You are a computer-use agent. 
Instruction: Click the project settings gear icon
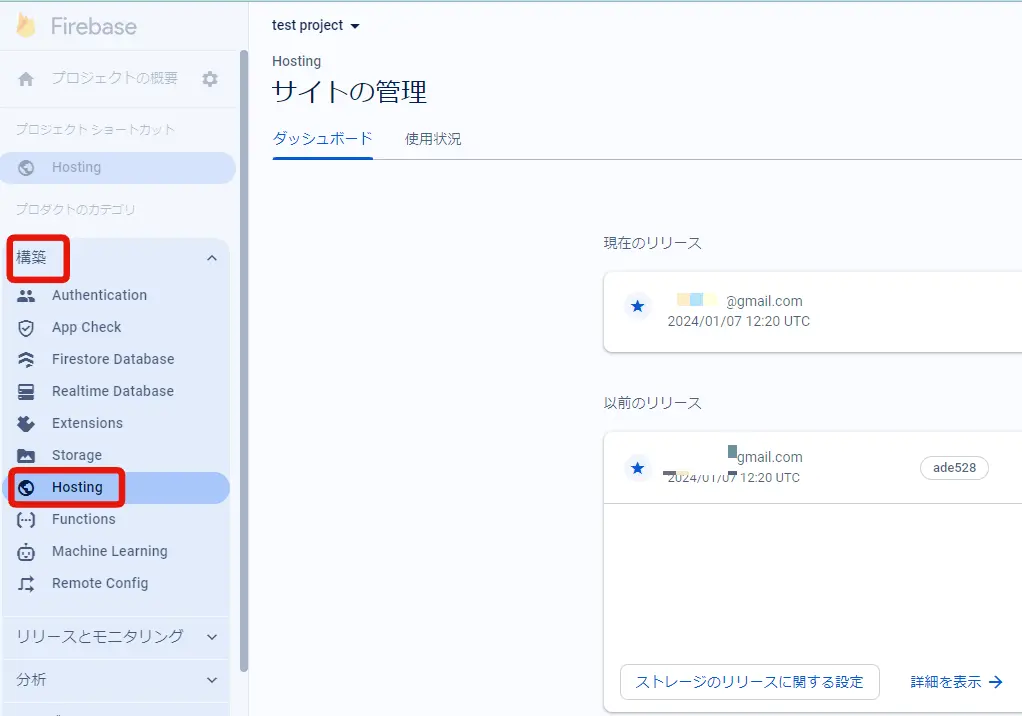(x=210, y=79)
